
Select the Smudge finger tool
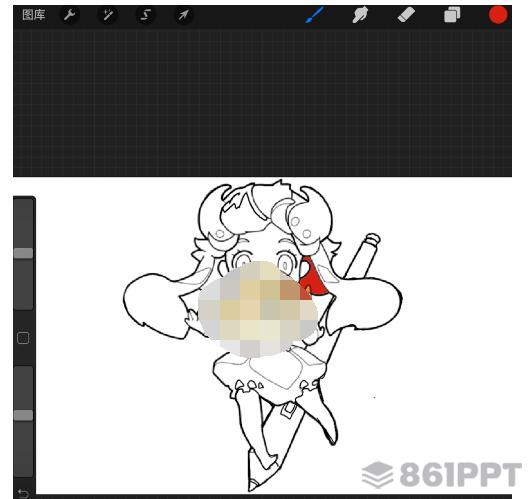(x=360, y=15)
